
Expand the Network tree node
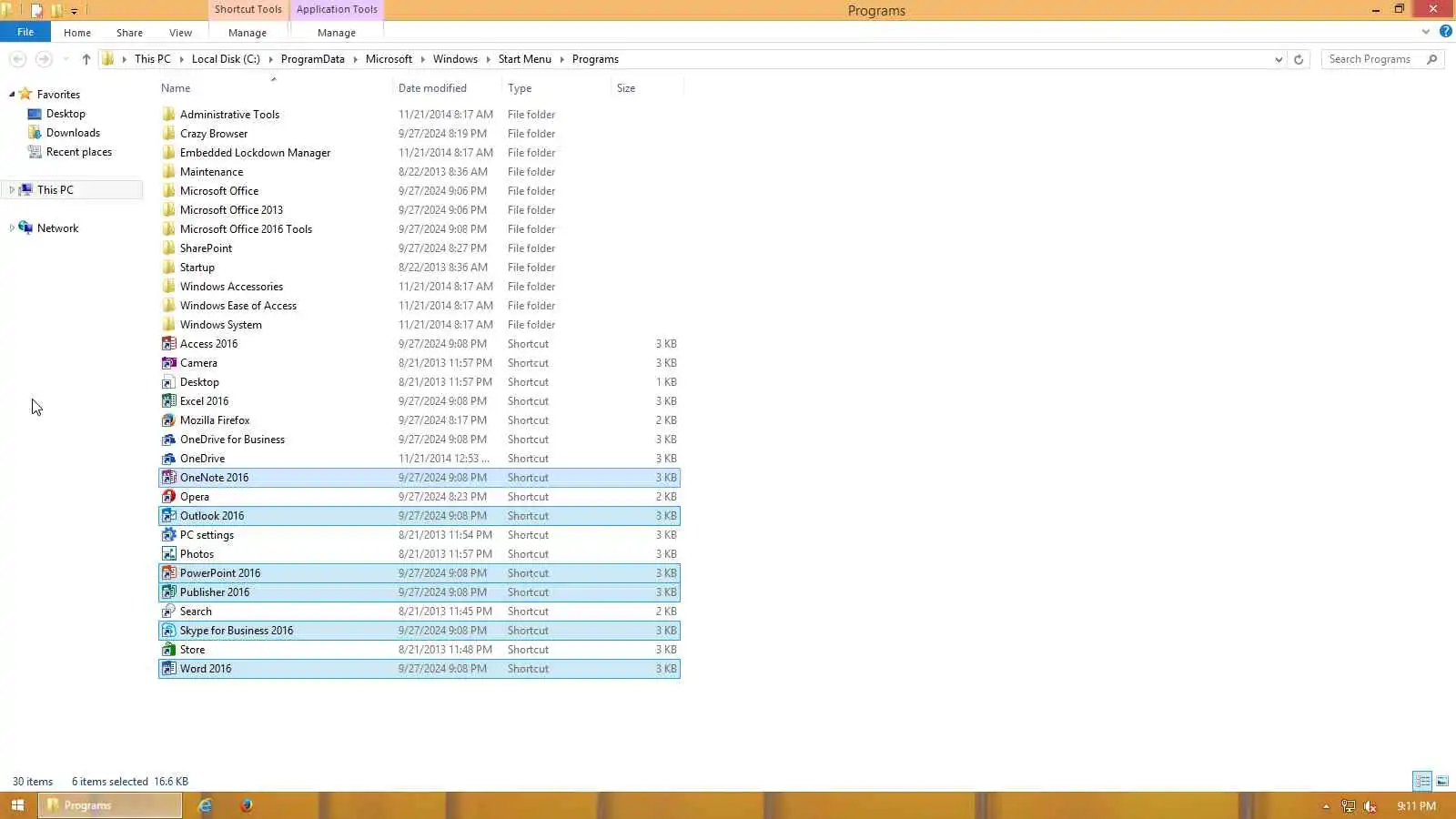coord(12,228)
